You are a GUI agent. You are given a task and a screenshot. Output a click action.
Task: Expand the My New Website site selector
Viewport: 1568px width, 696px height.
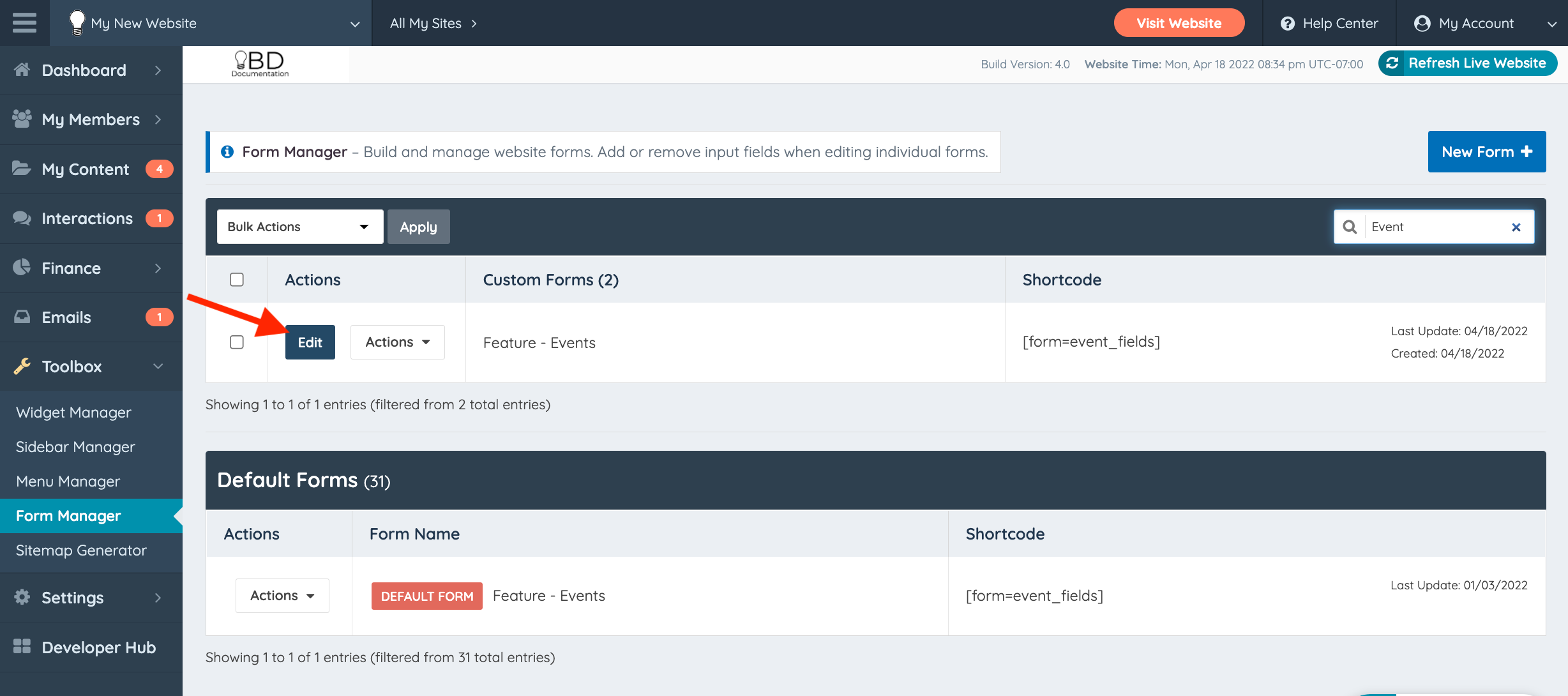click(x=211, y=23)
